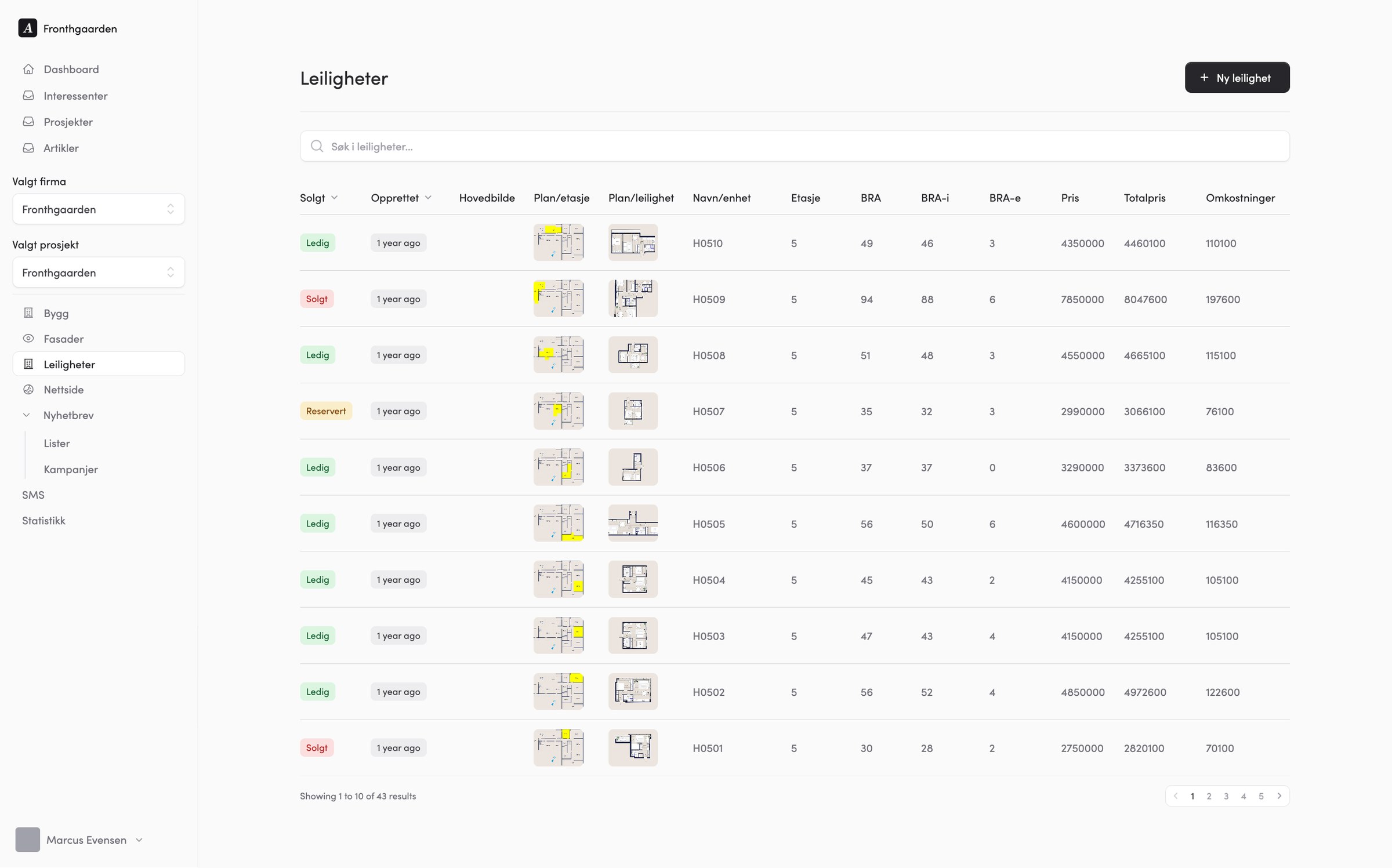Click the Bygg building icon

[28, 313]
